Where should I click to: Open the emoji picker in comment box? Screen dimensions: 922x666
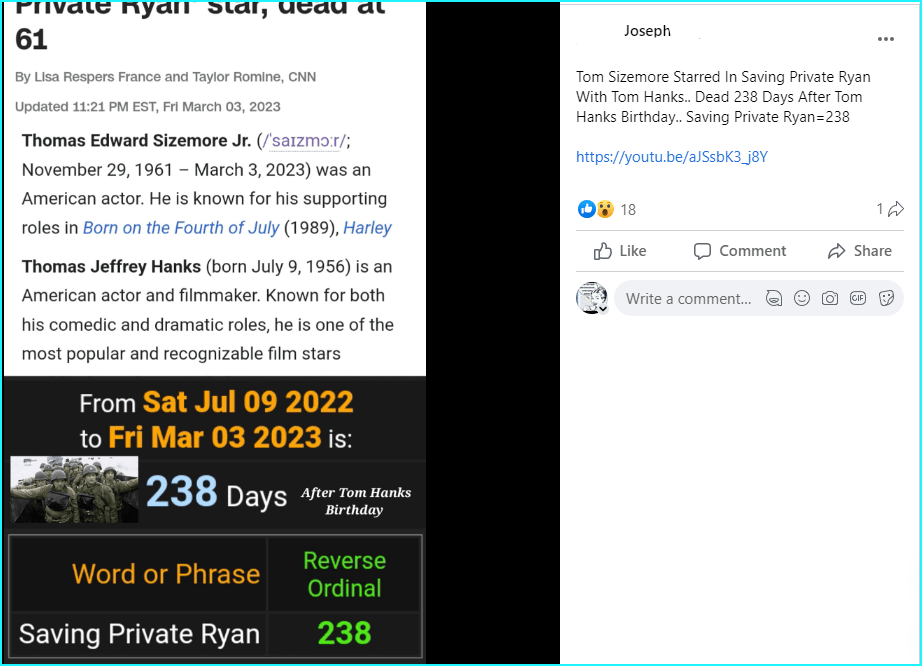(801, 298)
